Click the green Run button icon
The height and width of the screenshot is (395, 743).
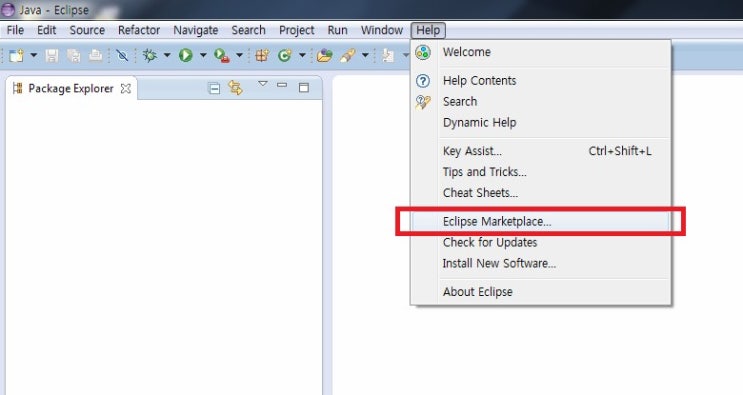click(x=185, y=55)
